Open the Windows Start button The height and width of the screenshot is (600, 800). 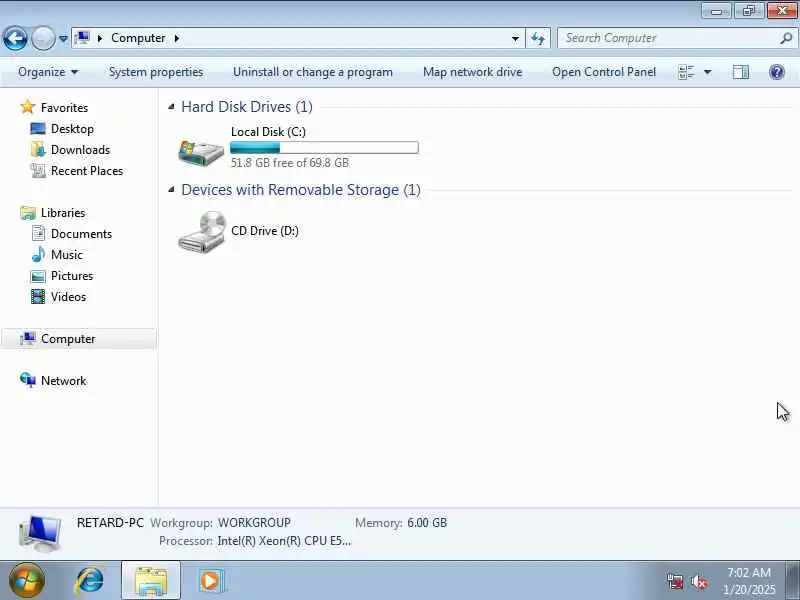26,581
